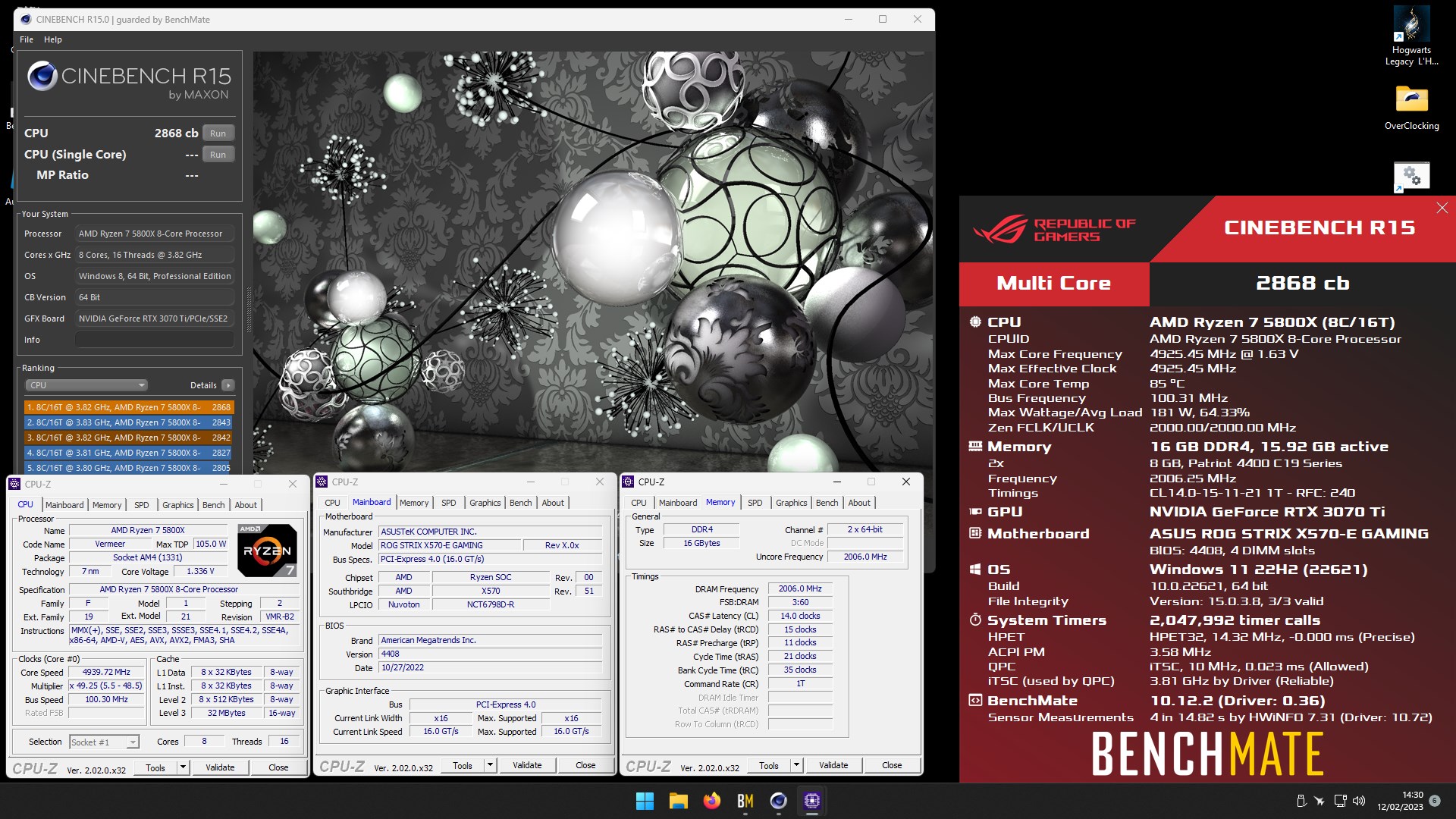Click the network icon in system tray
The height and width of the screenshot is (819, 1456).
click(1340, 801)
